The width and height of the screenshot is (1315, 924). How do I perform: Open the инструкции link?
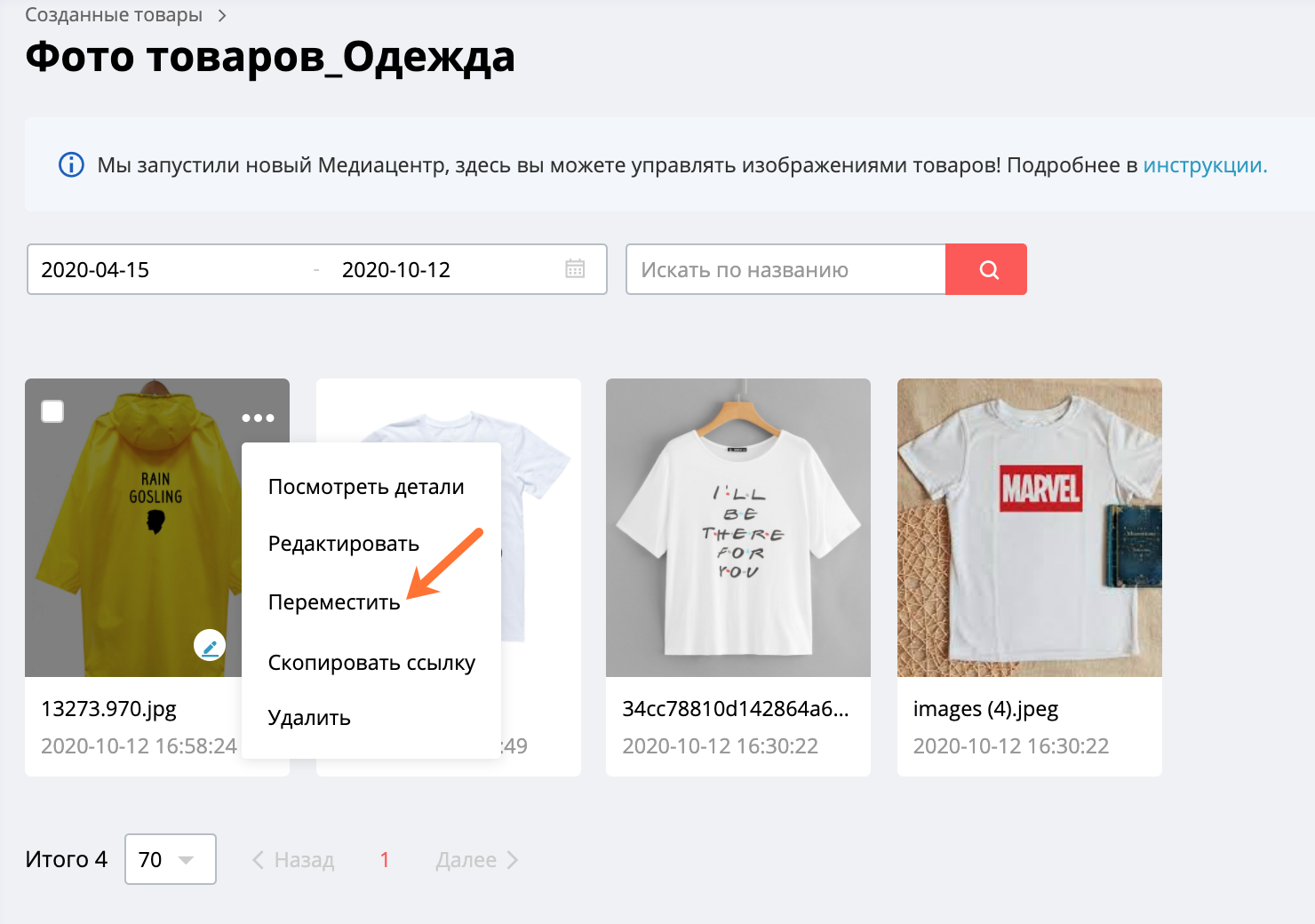coord(1205,165)
